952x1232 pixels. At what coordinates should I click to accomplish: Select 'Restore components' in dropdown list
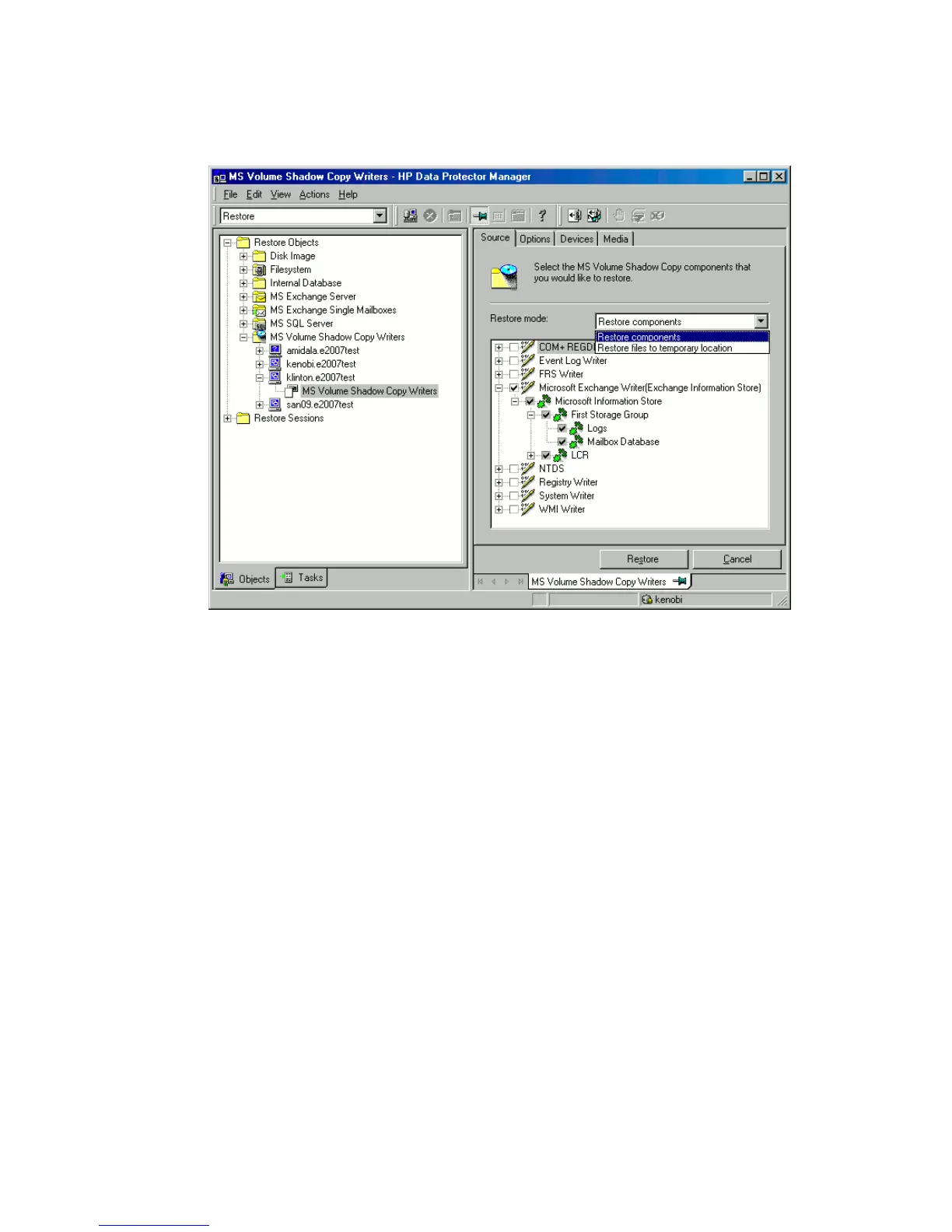click(x=682, y=337)
